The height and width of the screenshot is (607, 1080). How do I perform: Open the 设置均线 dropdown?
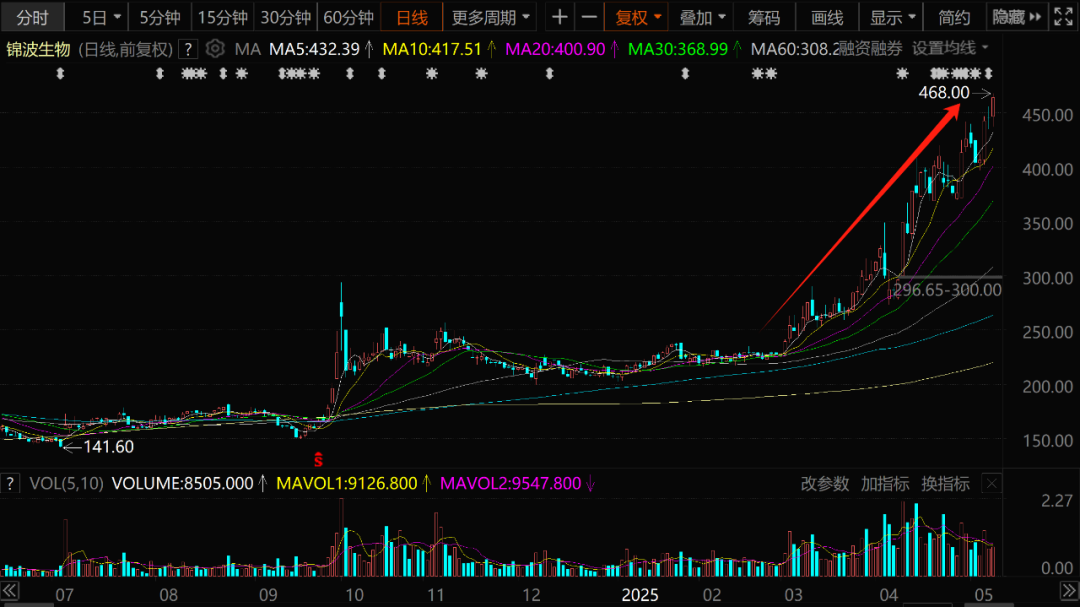coord(950,48)
